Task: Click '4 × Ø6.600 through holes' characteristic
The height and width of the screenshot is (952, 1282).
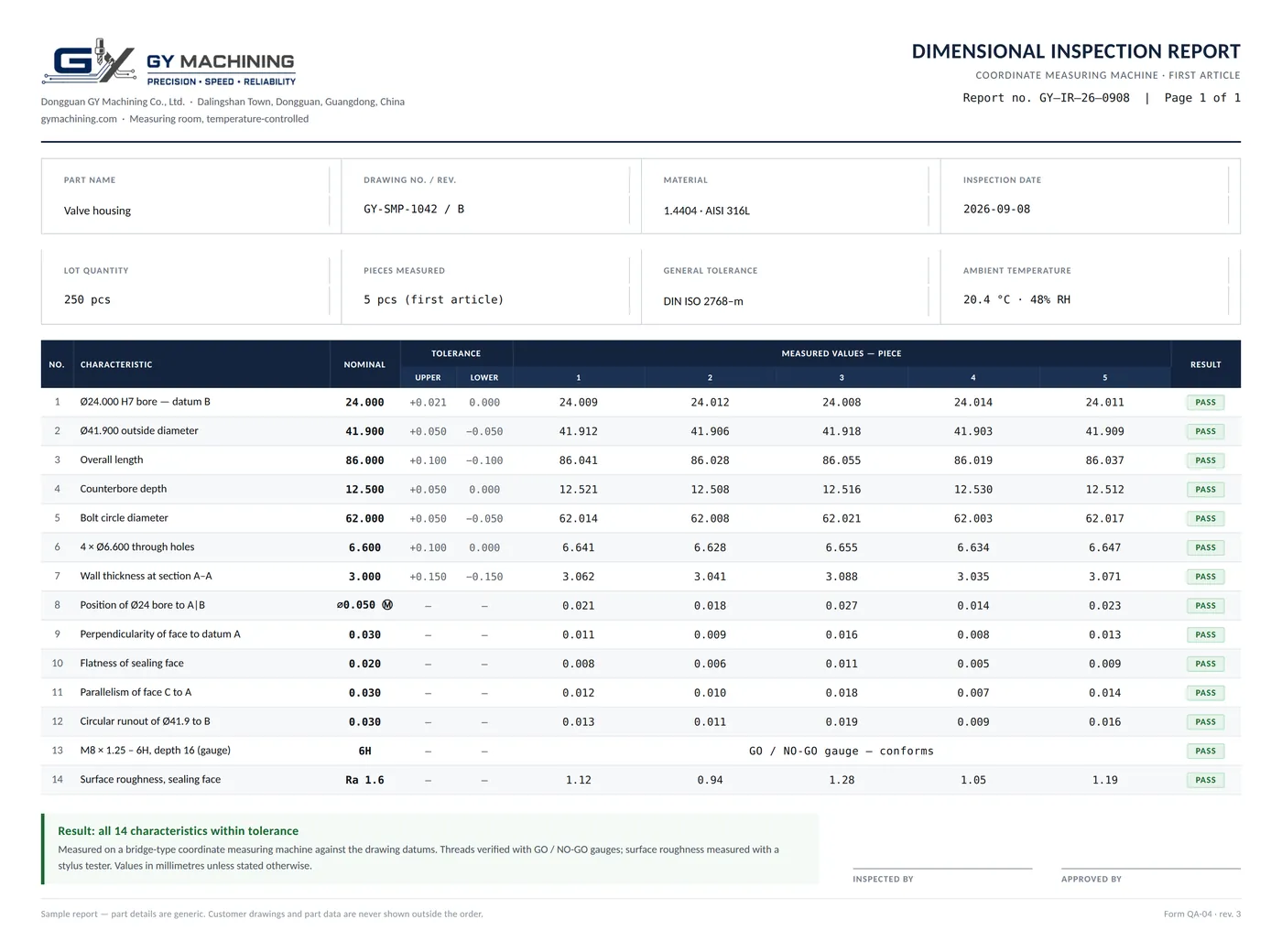Action: coord(137,546)
